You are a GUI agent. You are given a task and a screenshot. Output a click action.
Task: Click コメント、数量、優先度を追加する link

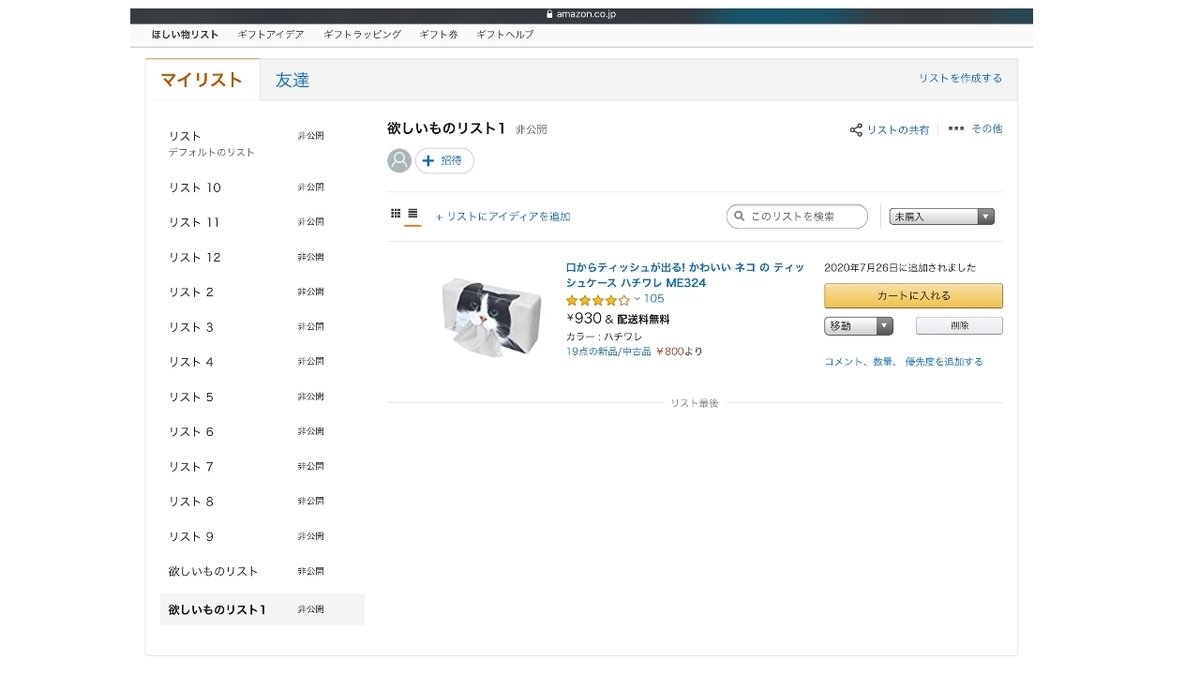coord(903,362)
